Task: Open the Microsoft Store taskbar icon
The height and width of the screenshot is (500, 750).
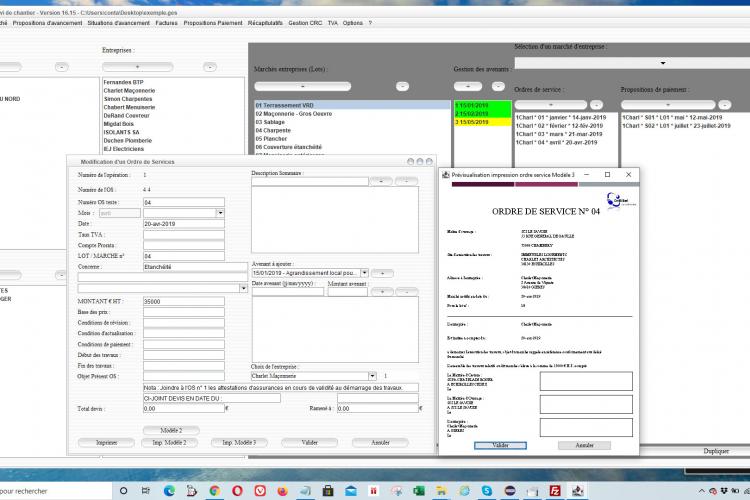Action: (328, 490)
